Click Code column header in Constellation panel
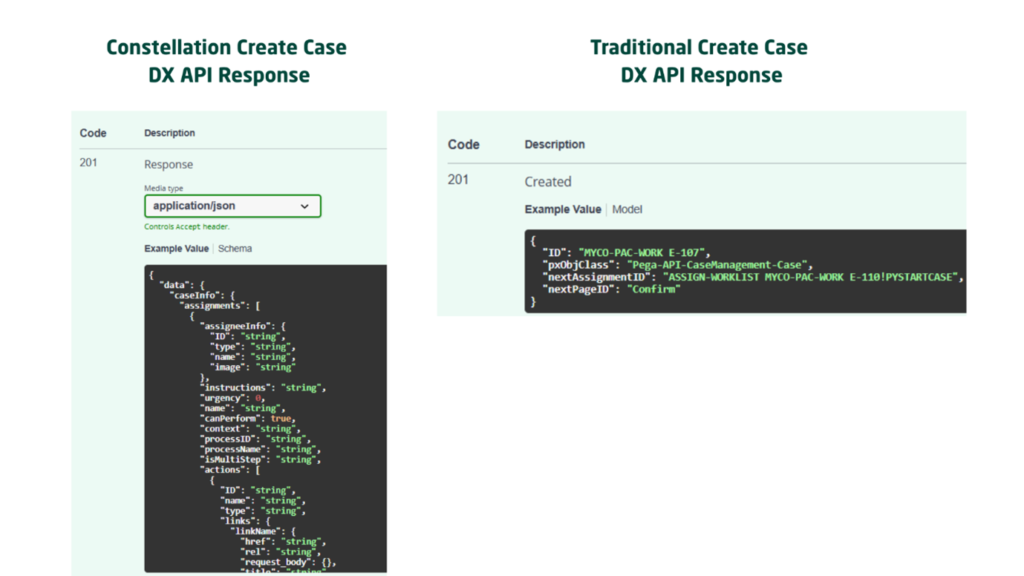 coord(93,133)
